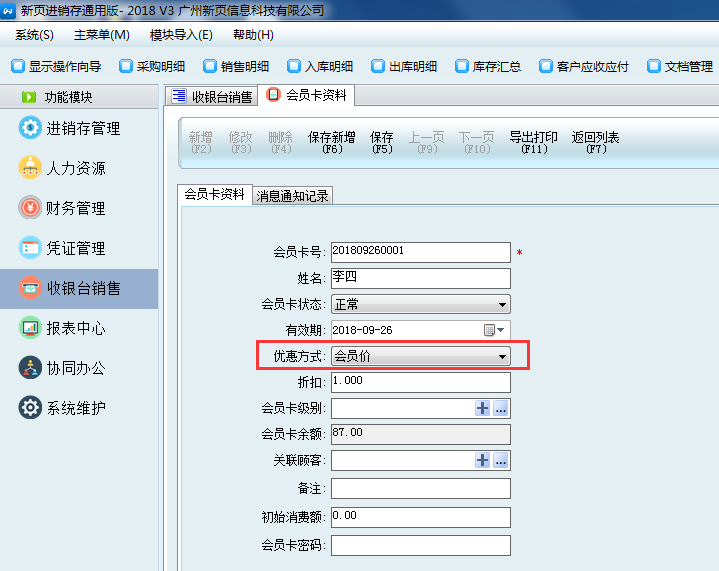Viewport: 719px width, 571px height.
Task: Open the 优惠方式 dropdown list
Action: 502,356
